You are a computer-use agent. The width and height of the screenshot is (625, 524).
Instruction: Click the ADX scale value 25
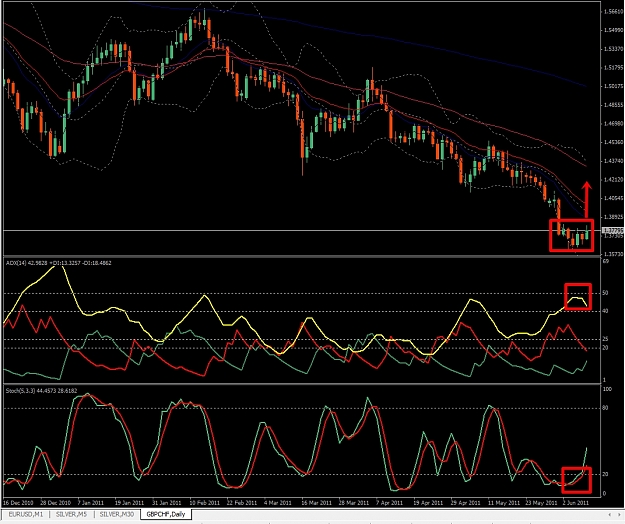[605, 339]
